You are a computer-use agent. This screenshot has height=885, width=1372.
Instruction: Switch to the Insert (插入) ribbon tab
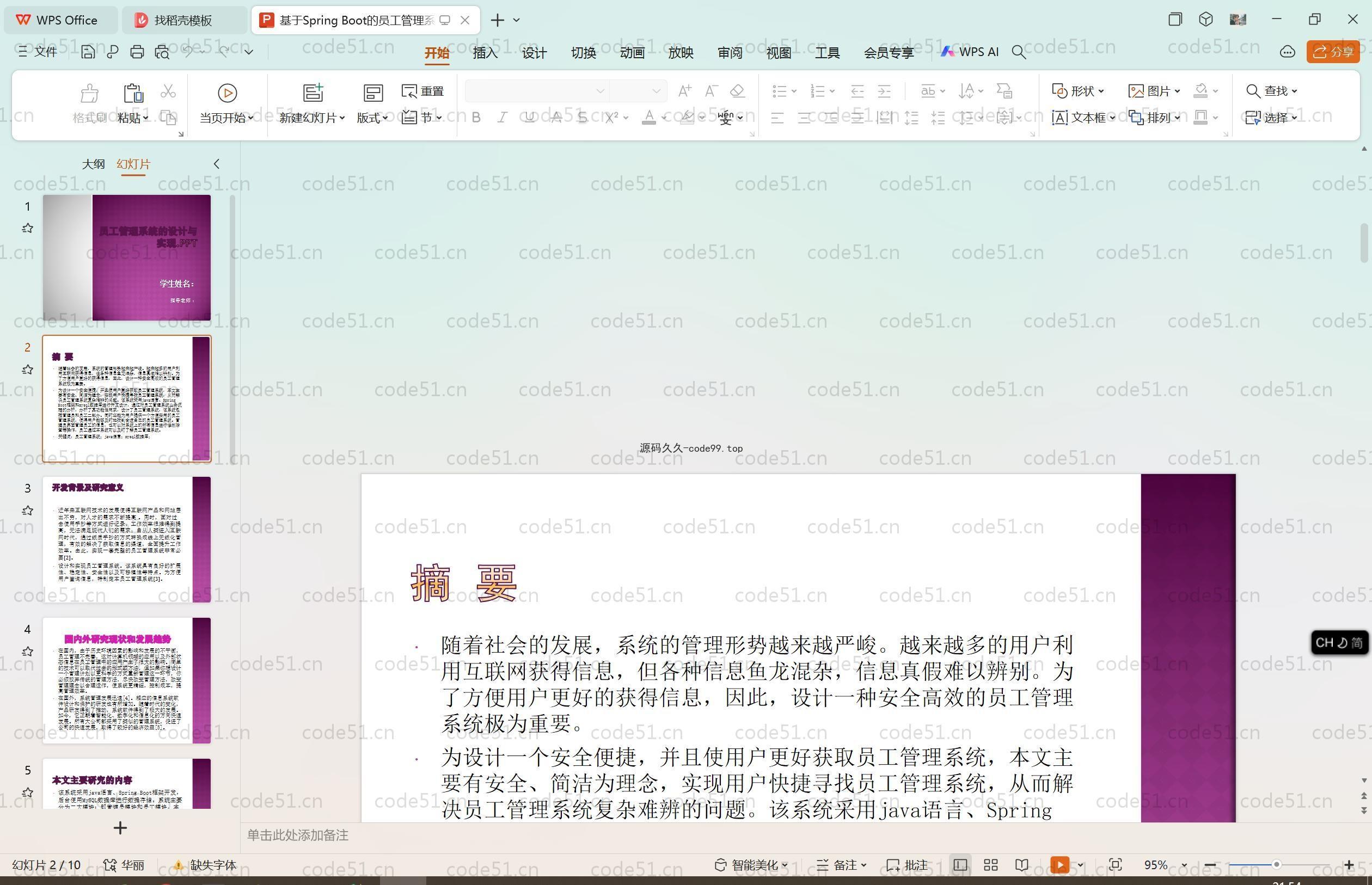tap(485, 53)
